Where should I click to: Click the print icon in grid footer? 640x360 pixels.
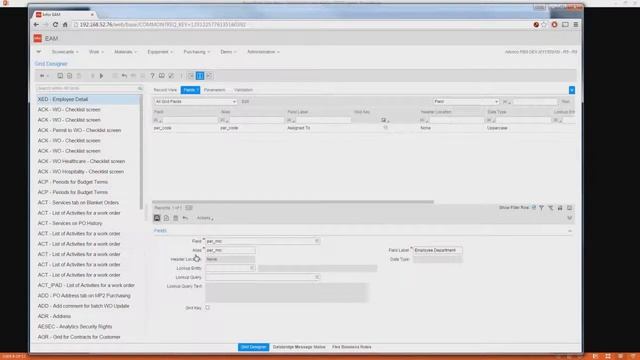tap(560, 208)
